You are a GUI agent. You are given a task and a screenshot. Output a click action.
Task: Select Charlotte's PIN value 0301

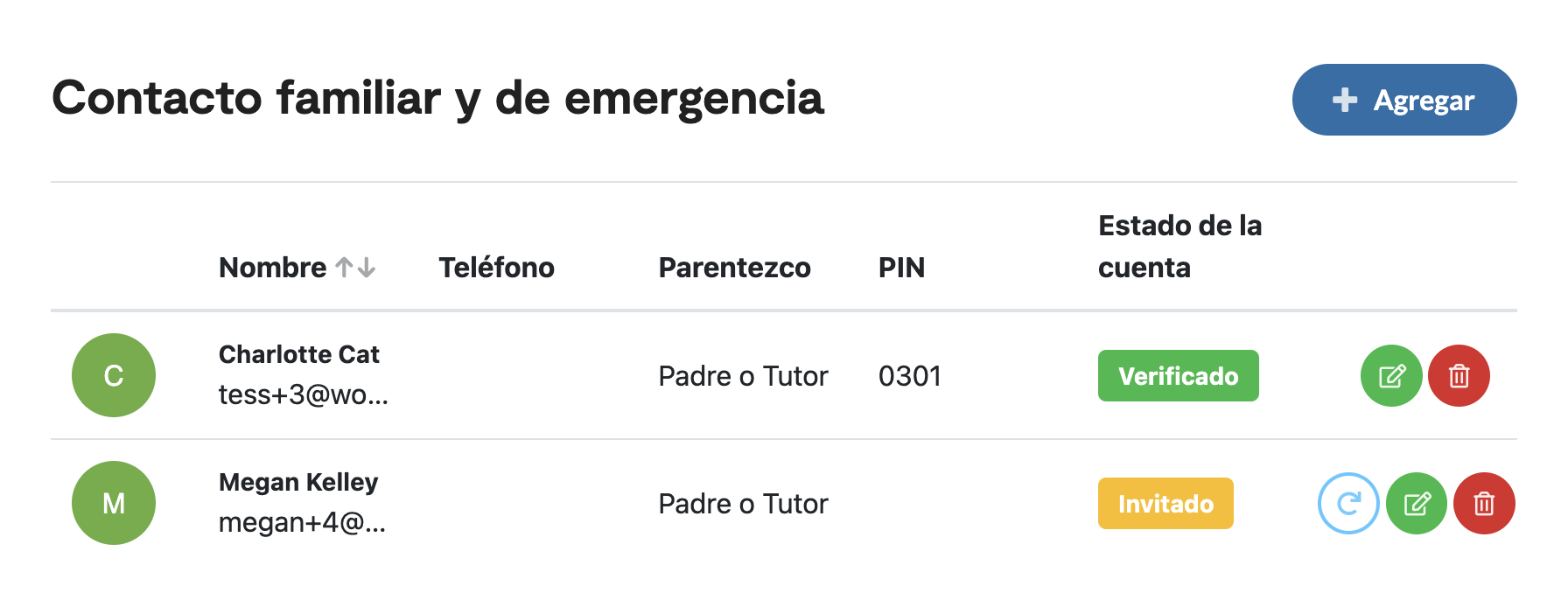tap(910, 376)
